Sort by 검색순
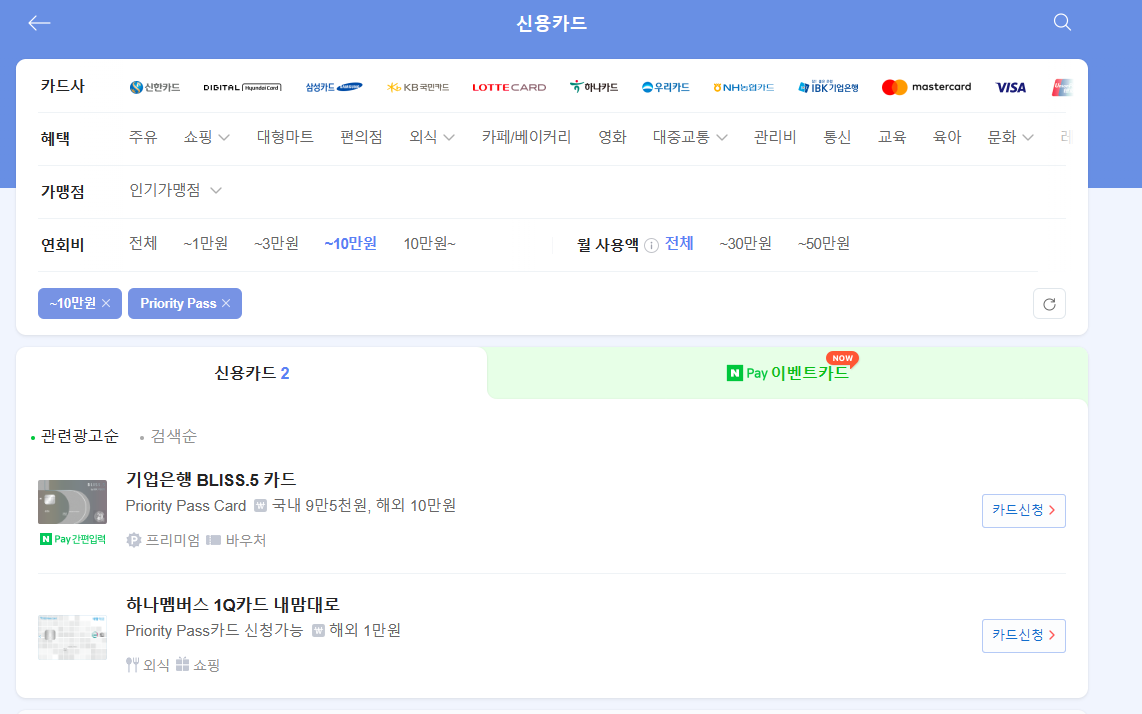This screenshot has width=1142, height=714. tap(173, 436)
